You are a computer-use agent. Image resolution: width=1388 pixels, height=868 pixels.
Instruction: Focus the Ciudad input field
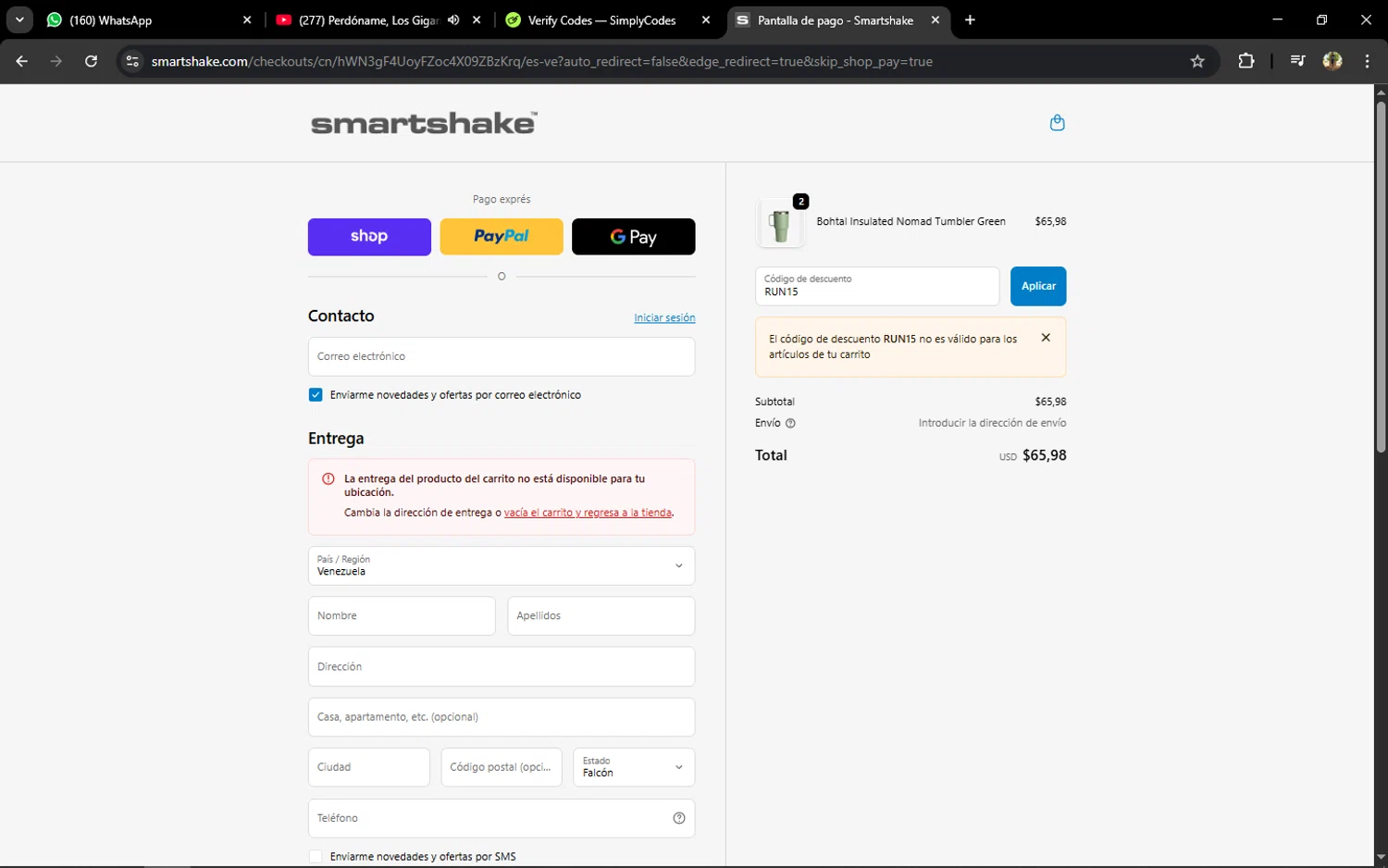[369, 767]
